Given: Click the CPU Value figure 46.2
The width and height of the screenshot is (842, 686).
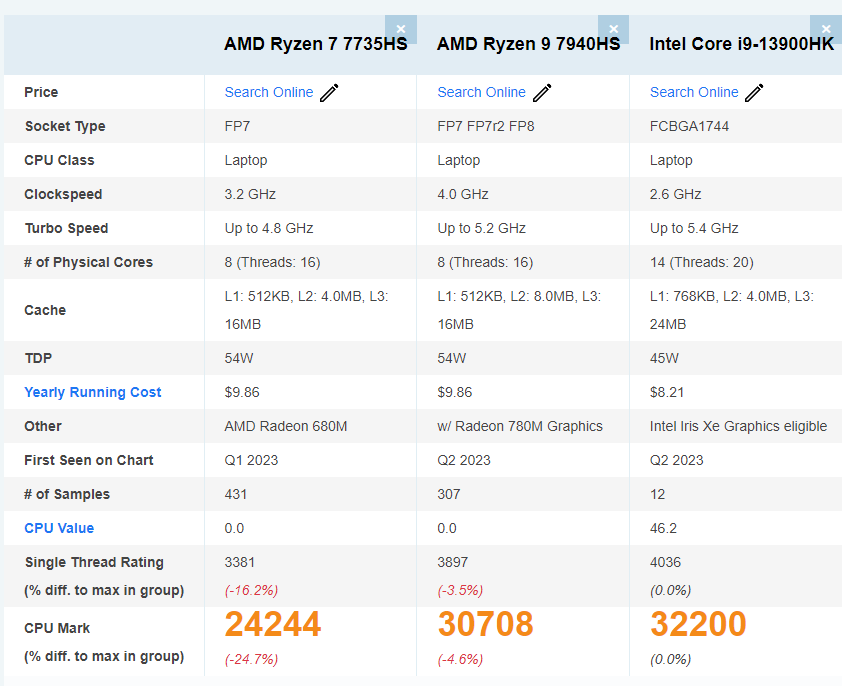Looking at the screenshot, I should pos(663,528).
